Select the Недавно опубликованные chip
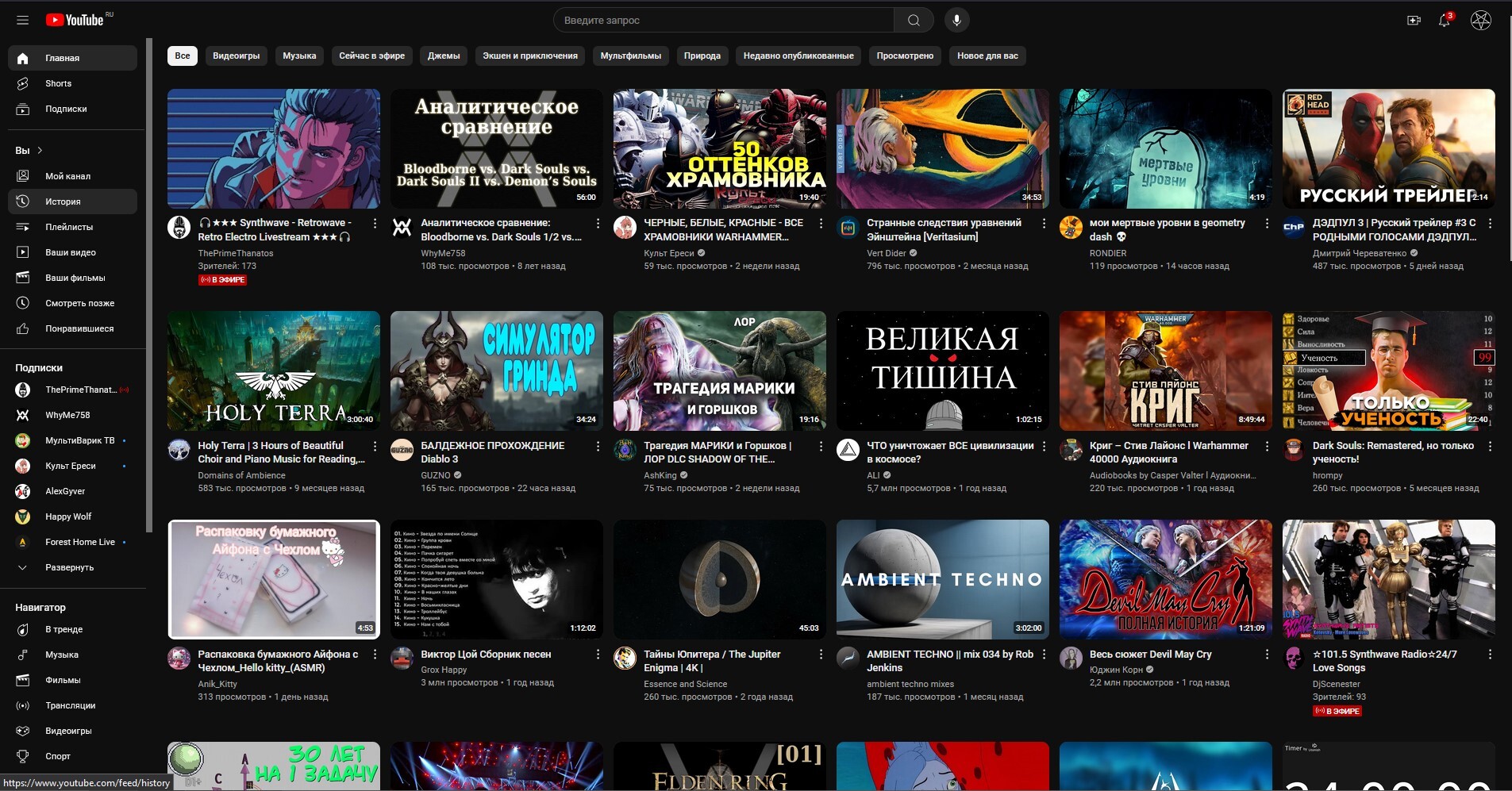This screenshot has width=1512, height=791. [x=798, y=56]
